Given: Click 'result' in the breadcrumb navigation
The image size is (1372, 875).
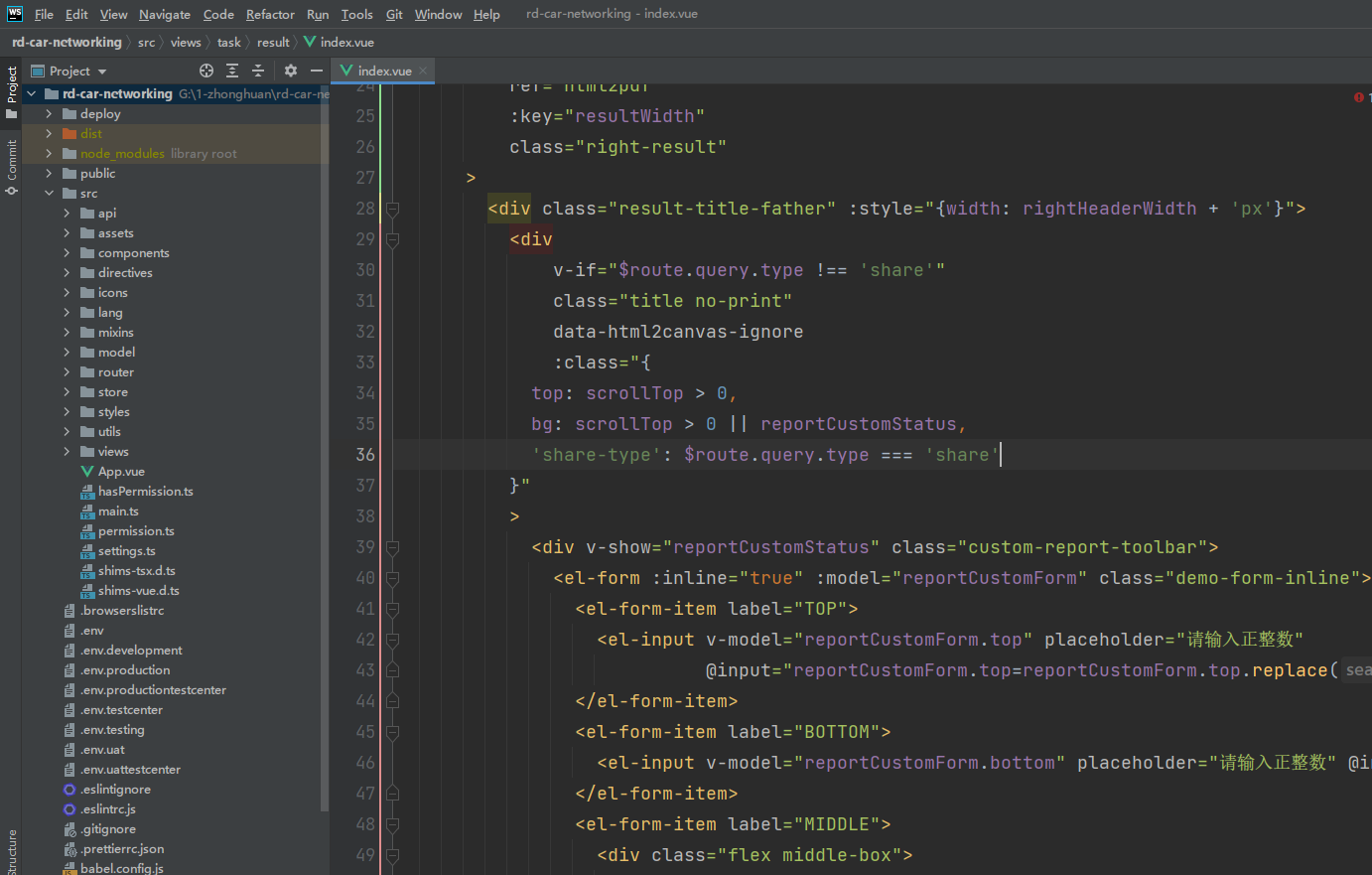Looking at the screenshot, I should 273,42.
